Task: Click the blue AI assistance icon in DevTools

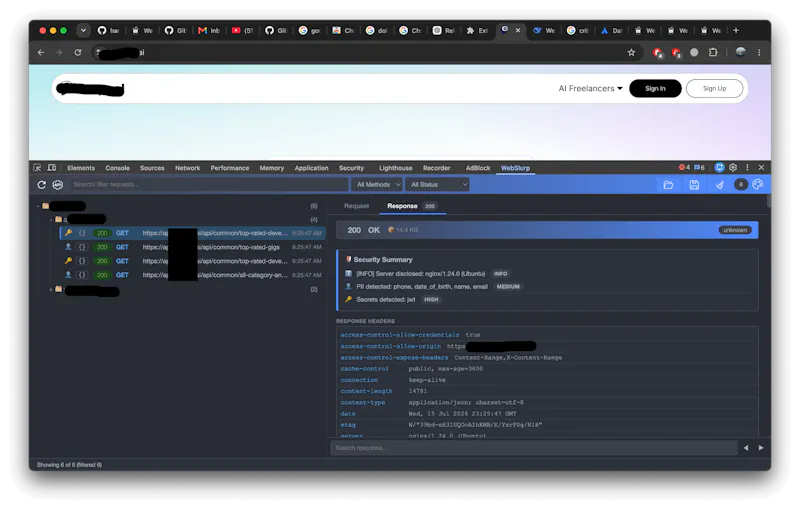Action: click(719, 167)
